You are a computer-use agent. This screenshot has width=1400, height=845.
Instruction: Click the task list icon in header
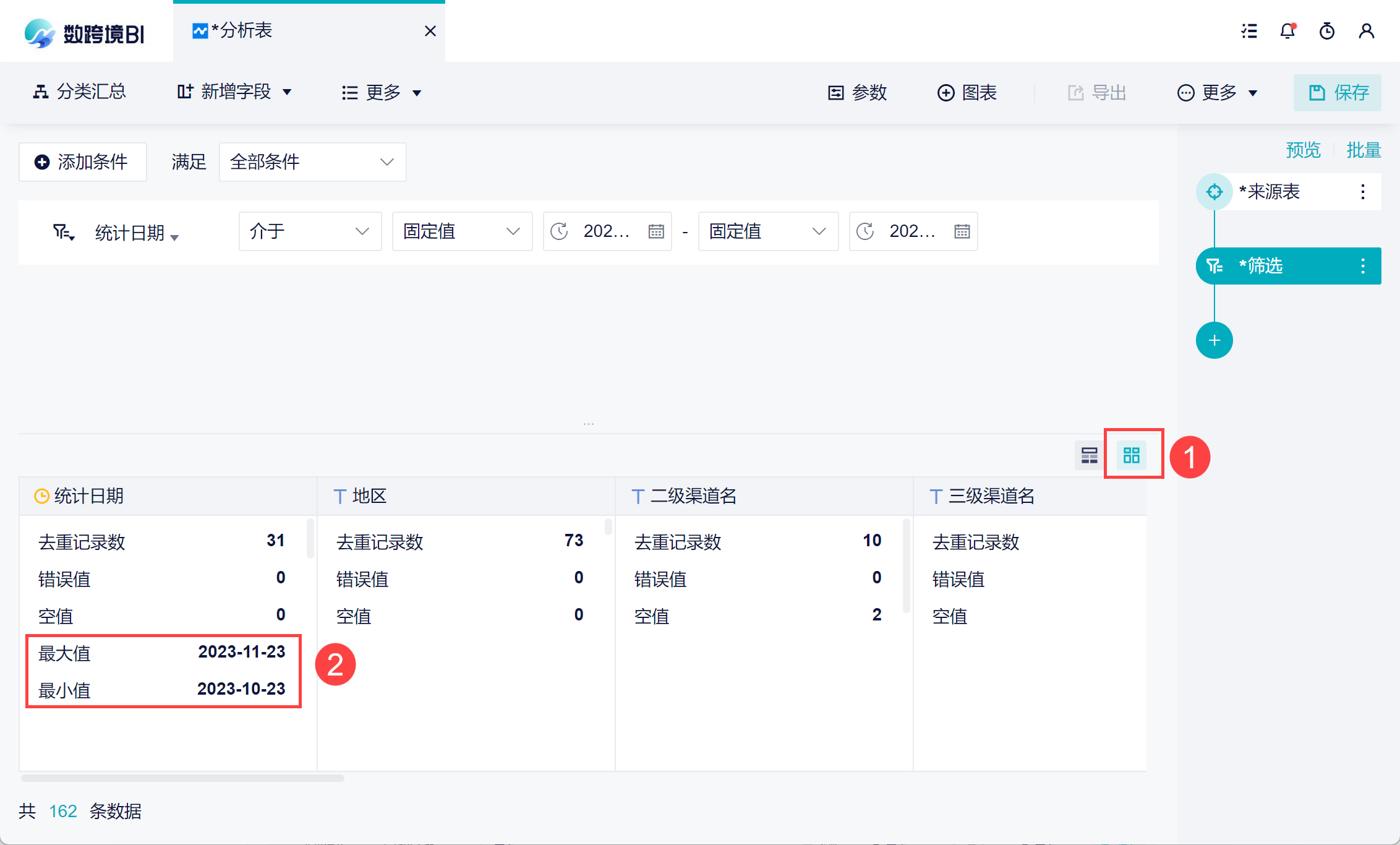[x=1249, y=31]
